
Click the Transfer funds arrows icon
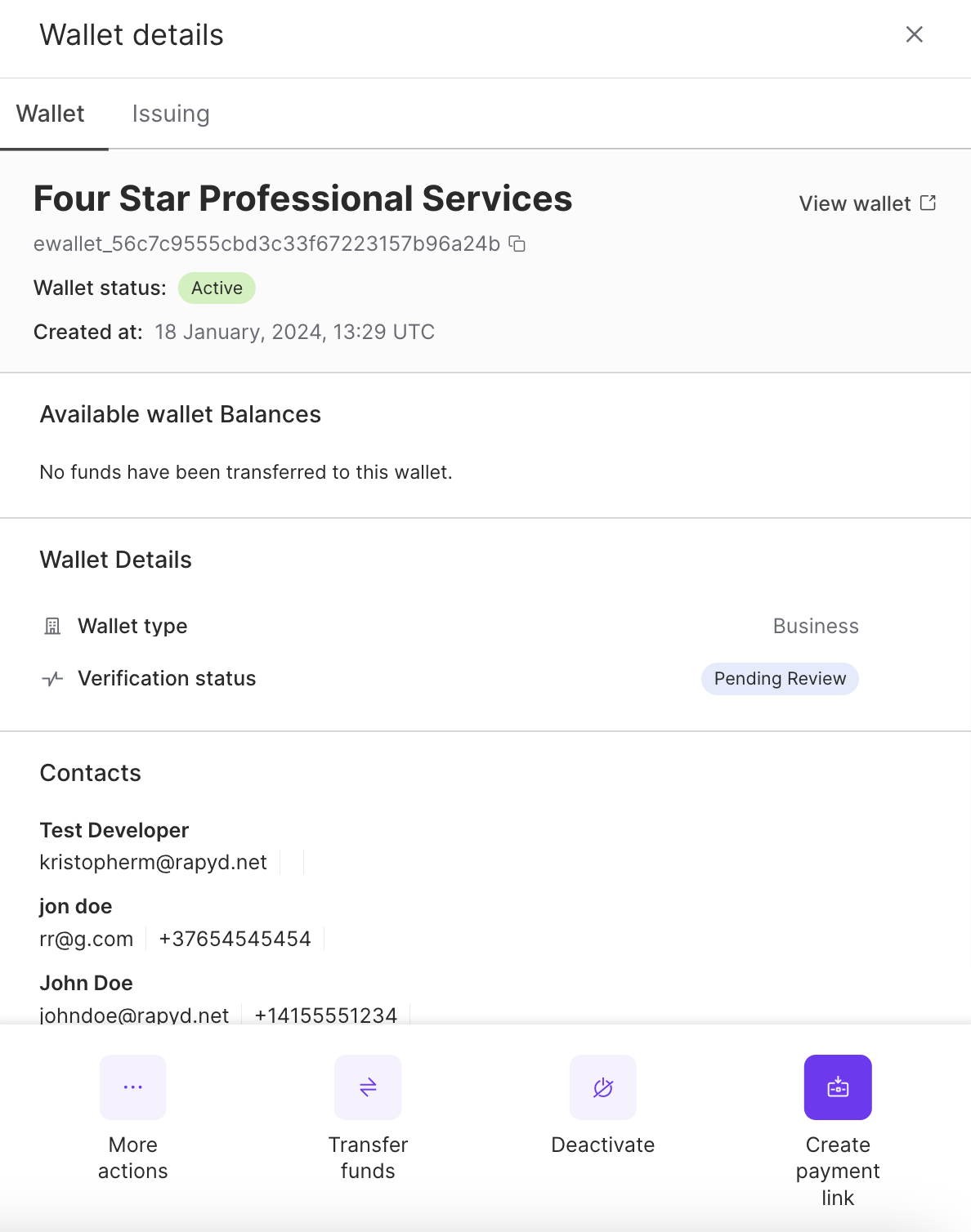(x=368, y=1087)
